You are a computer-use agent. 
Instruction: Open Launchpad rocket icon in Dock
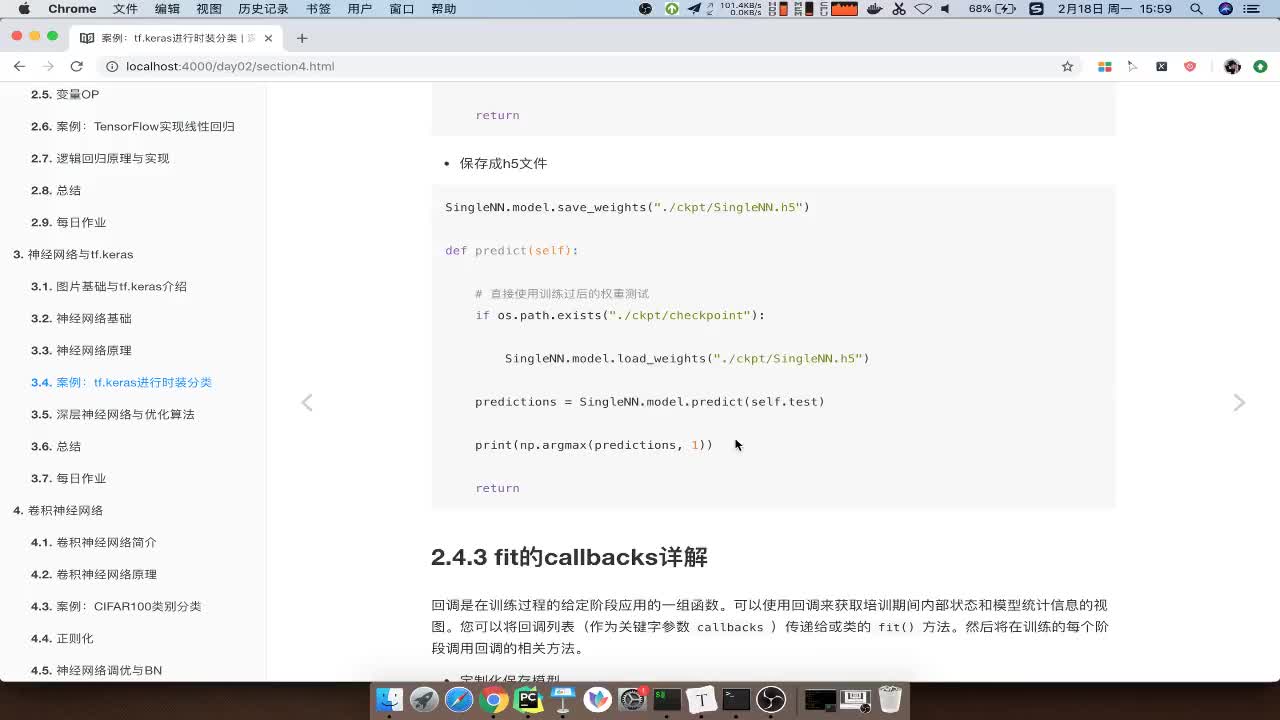(424, 699)
